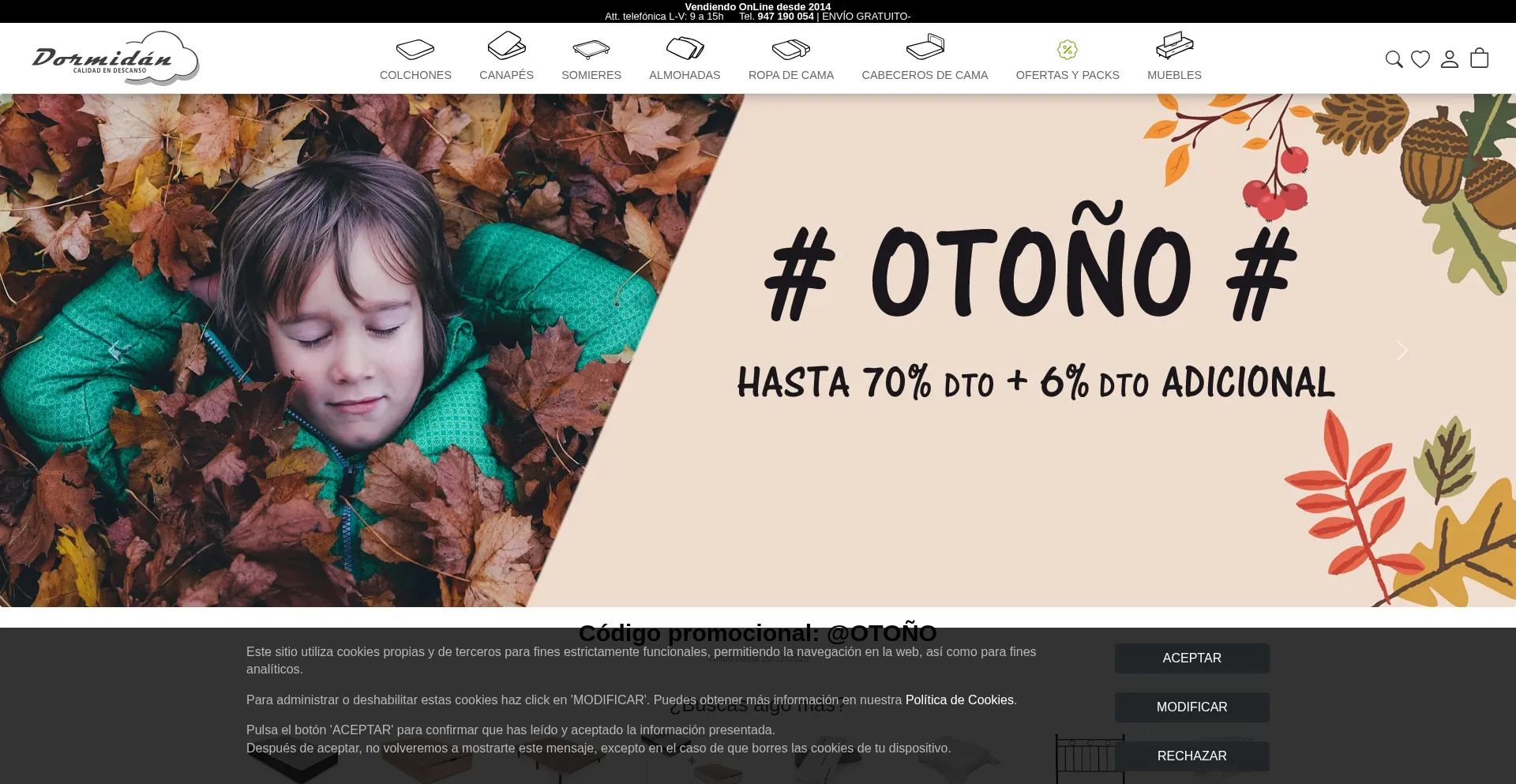Click the Ofertas y Packs percent icon
Screen dimensions: 1516x784
pyautogui.click(x=1068, y=50)
